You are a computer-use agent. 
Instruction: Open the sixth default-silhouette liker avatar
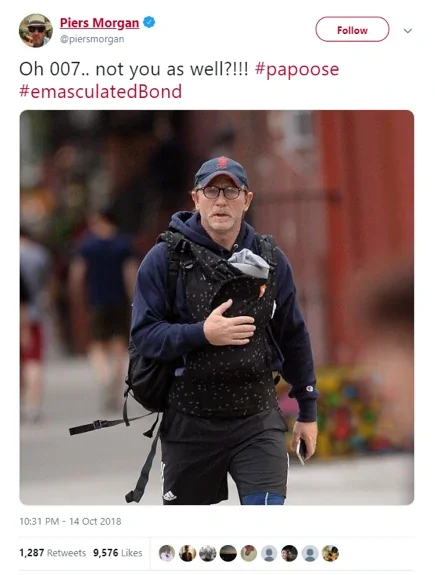point(269,553)
